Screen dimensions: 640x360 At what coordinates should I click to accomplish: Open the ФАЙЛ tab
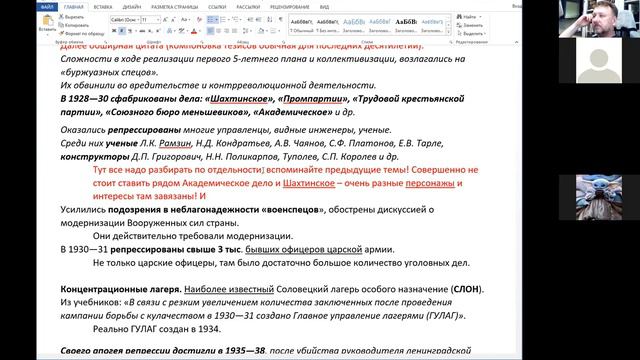[x=47, y=7]
